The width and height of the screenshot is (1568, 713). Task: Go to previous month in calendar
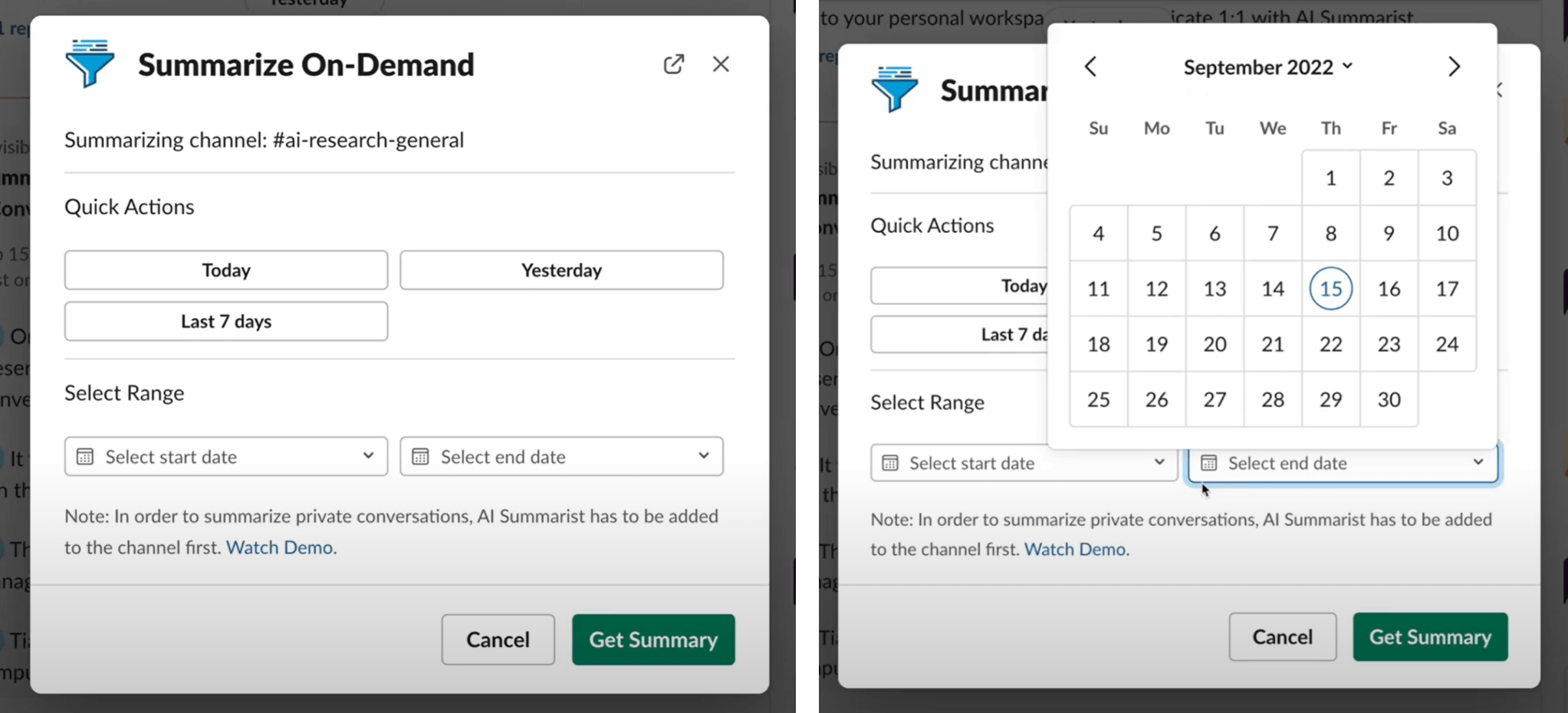click(x=1090, y=67)
